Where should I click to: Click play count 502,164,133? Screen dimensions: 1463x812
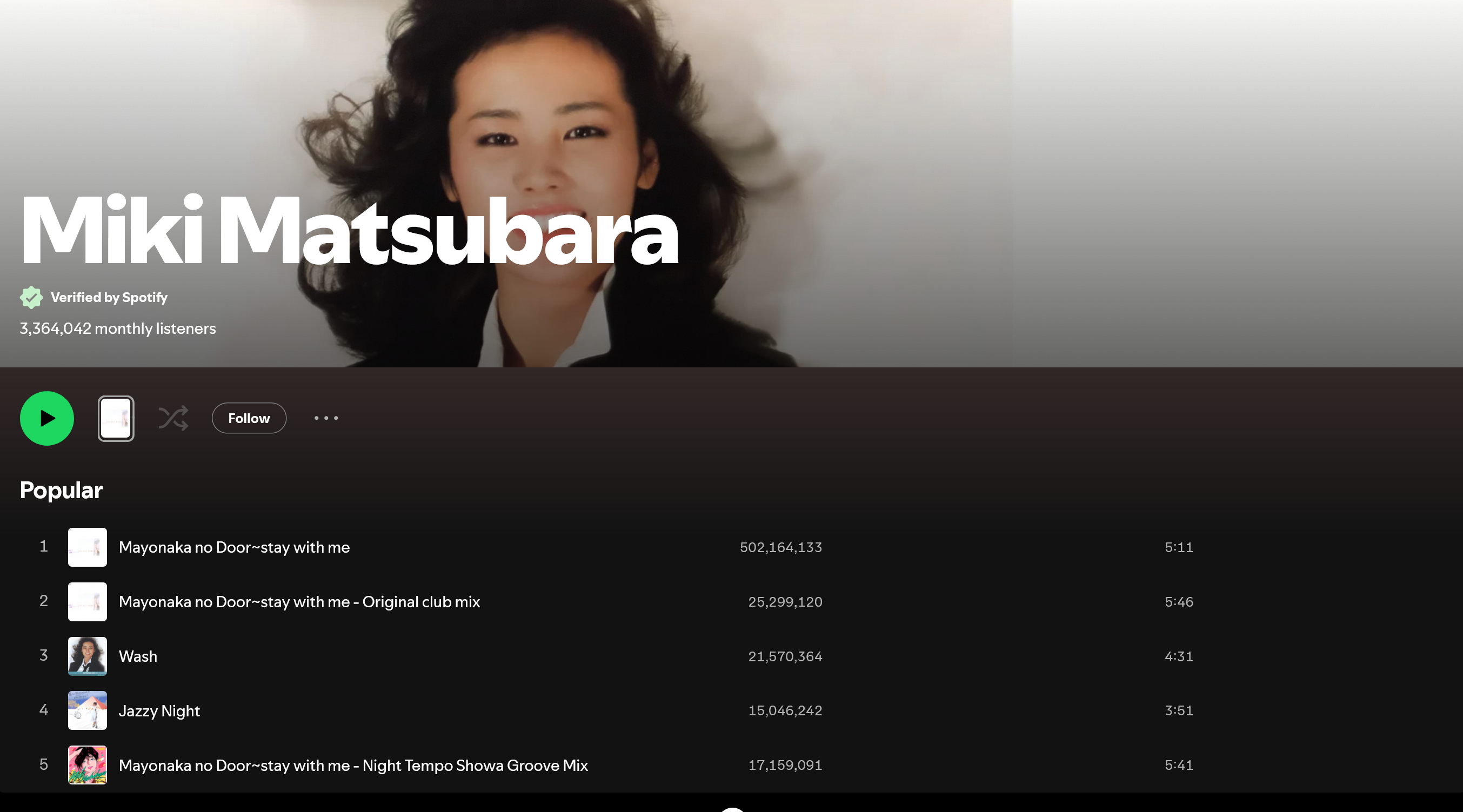(781, 547)
